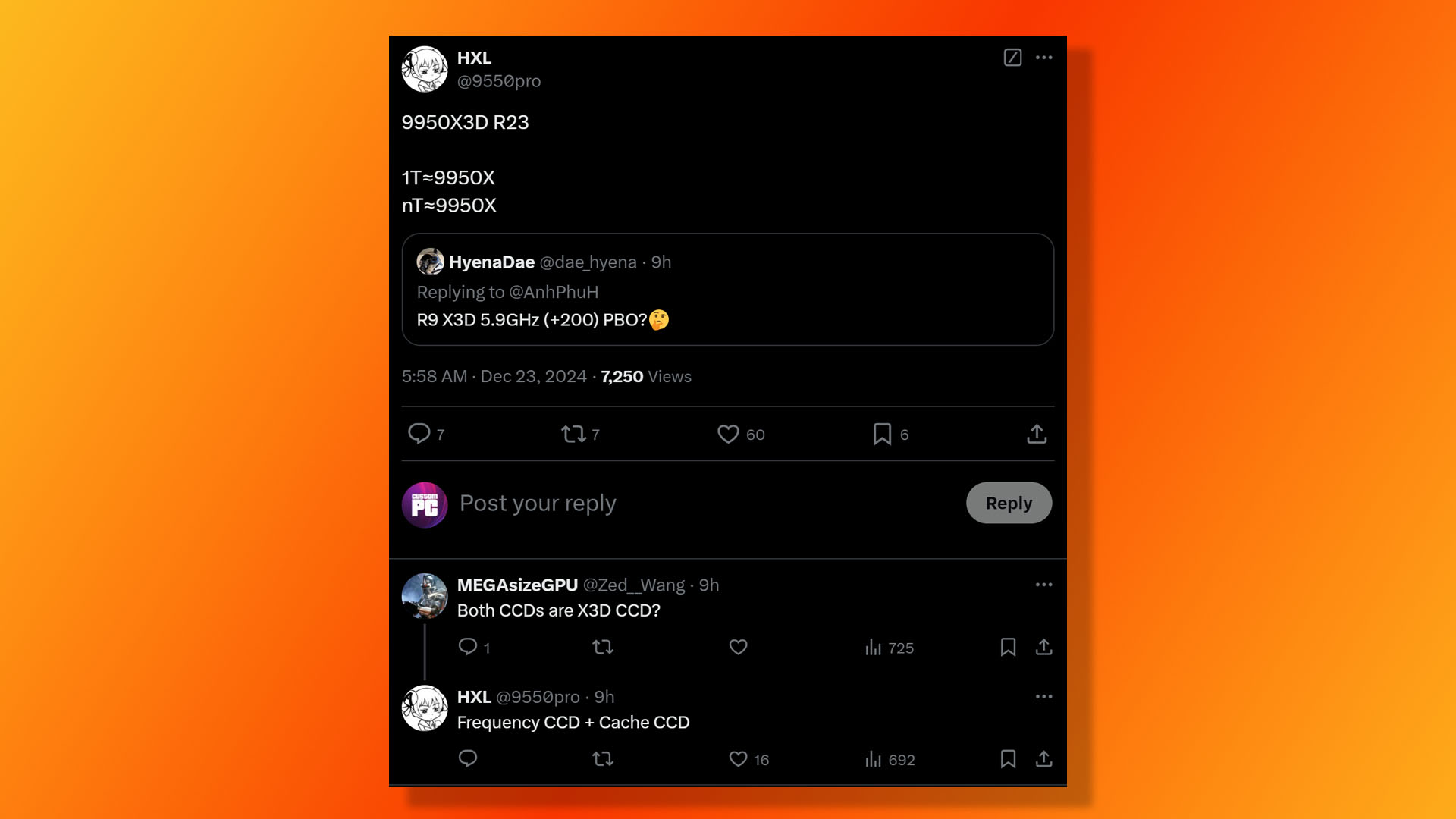Click retweet icon on MEGAsizeGPU's reply

[602, 647]
